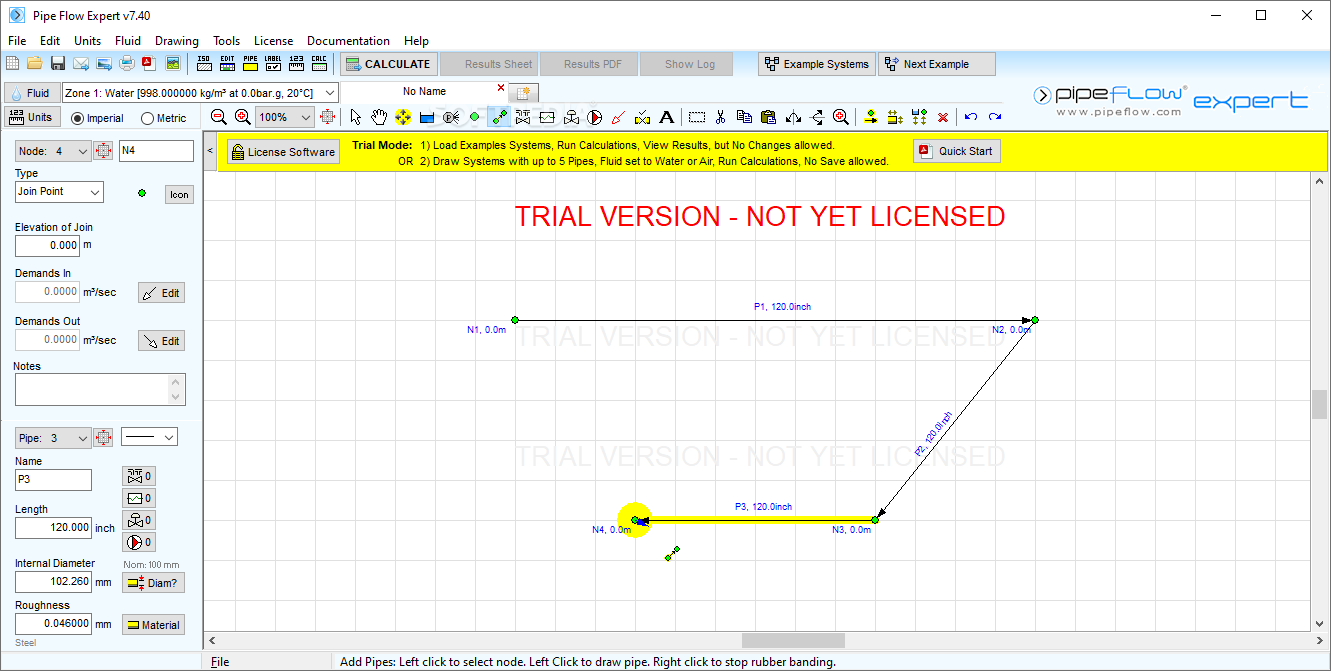Open the Tools menu
This screenshot has height=671, width=1331.
(x=226, y=41)
